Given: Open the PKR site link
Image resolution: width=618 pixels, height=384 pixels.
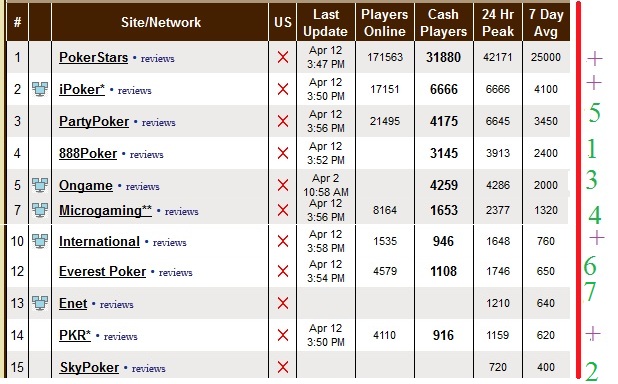Looking at the screenshot, I should [75, 335].
